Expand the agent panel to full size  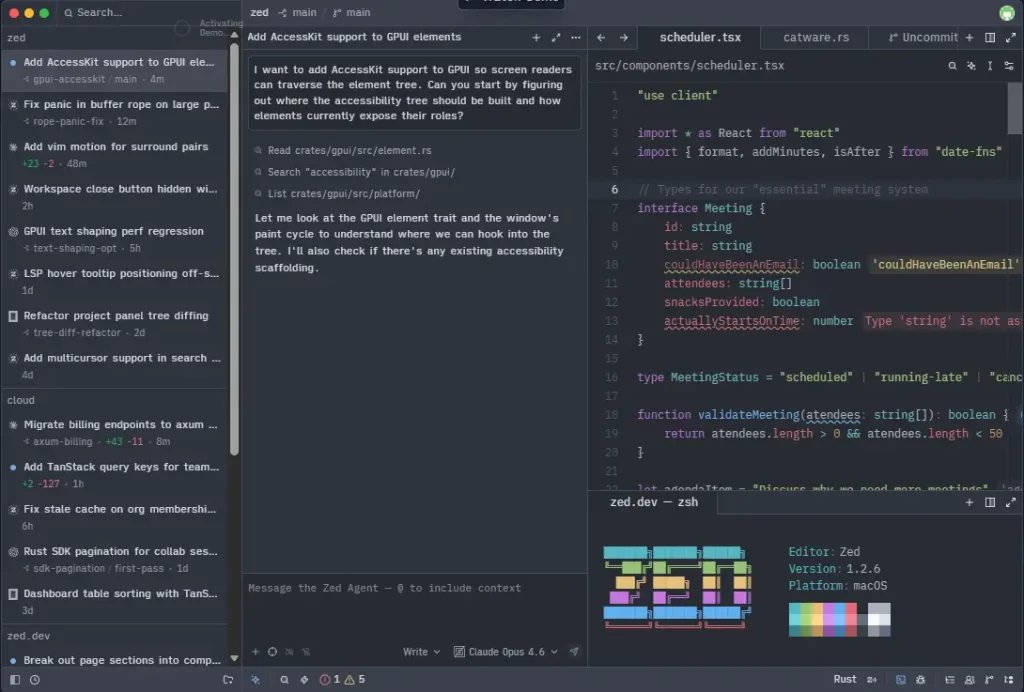(556, 37)
